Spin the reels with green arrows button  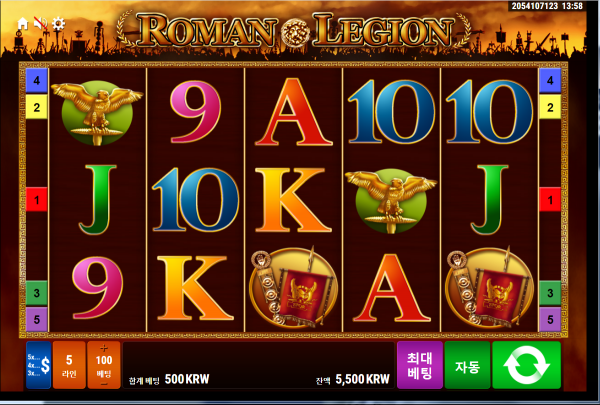[527, 365]
